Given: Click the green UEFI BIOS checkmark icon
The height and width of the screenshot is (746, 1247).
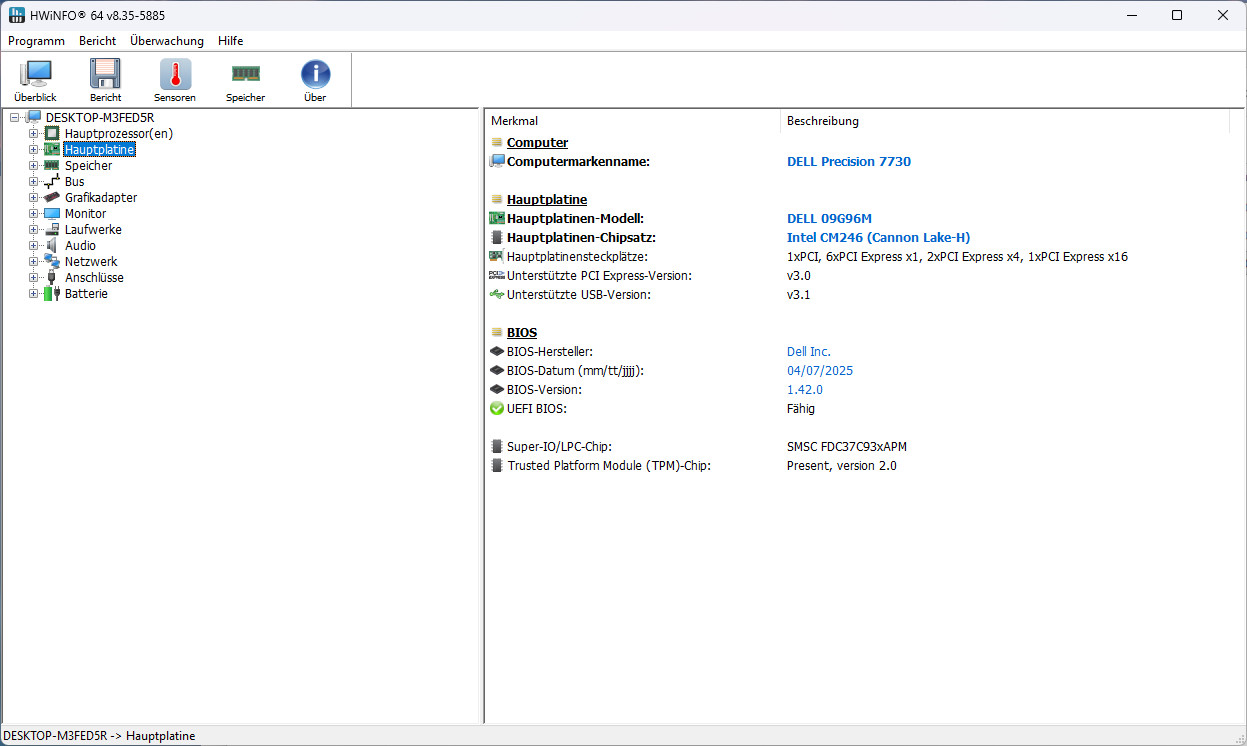Looking at the screenshot, I should [x=497, y=409].
